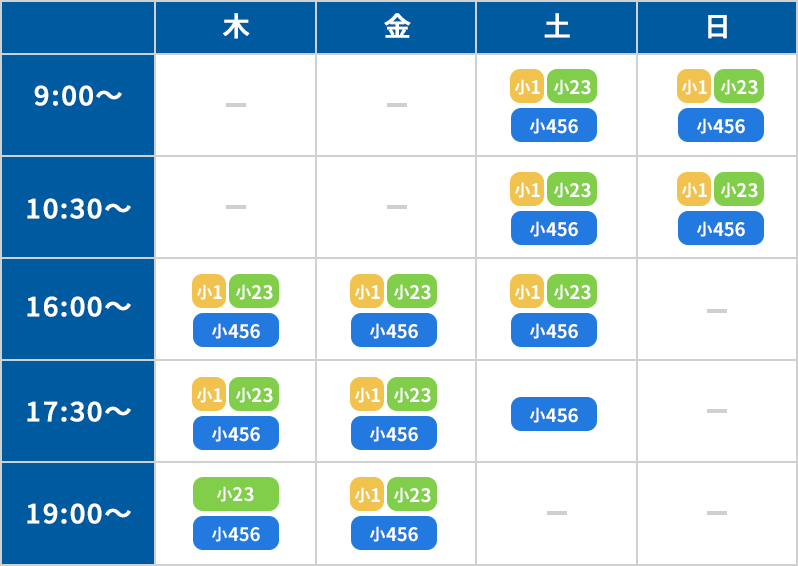Select the 土 (Saturday) column header
Image resolution: width=798 pixels, height=566 pixels.
click(556, 27)
